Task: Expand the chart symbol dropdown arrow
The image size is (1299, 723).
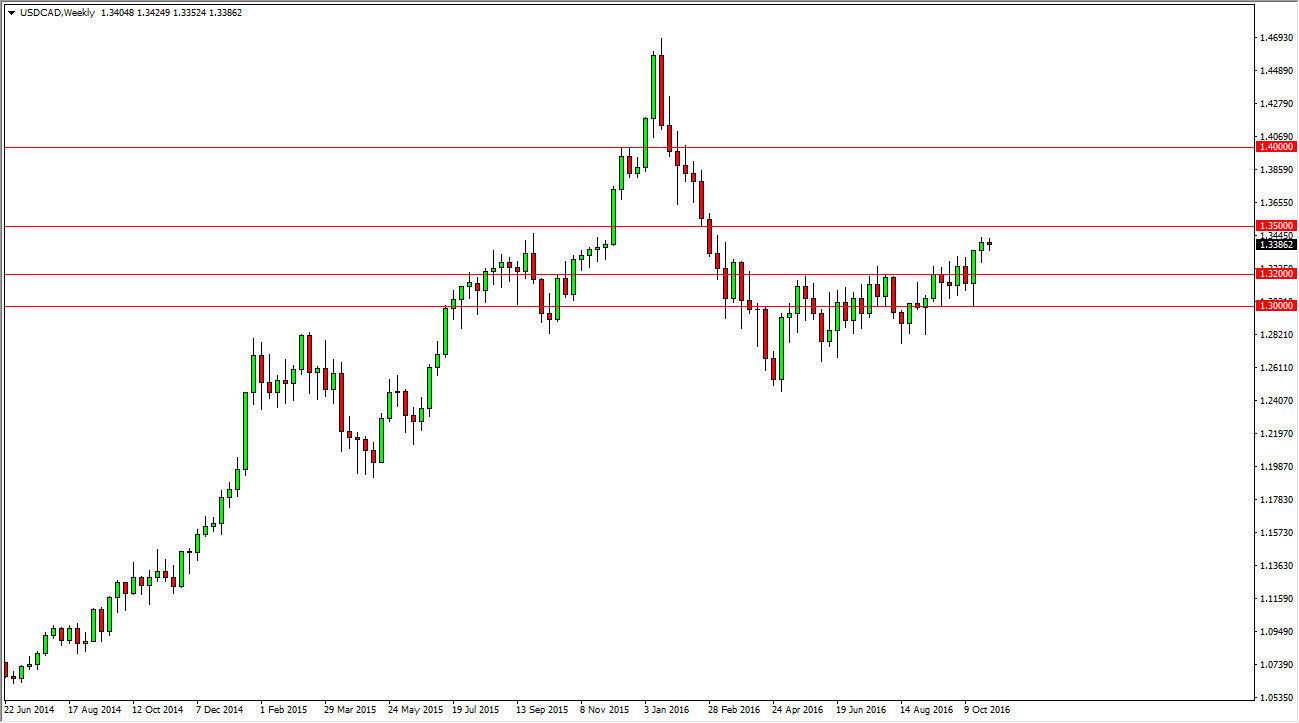Action: pyautogui.click(x=10, y=14)
